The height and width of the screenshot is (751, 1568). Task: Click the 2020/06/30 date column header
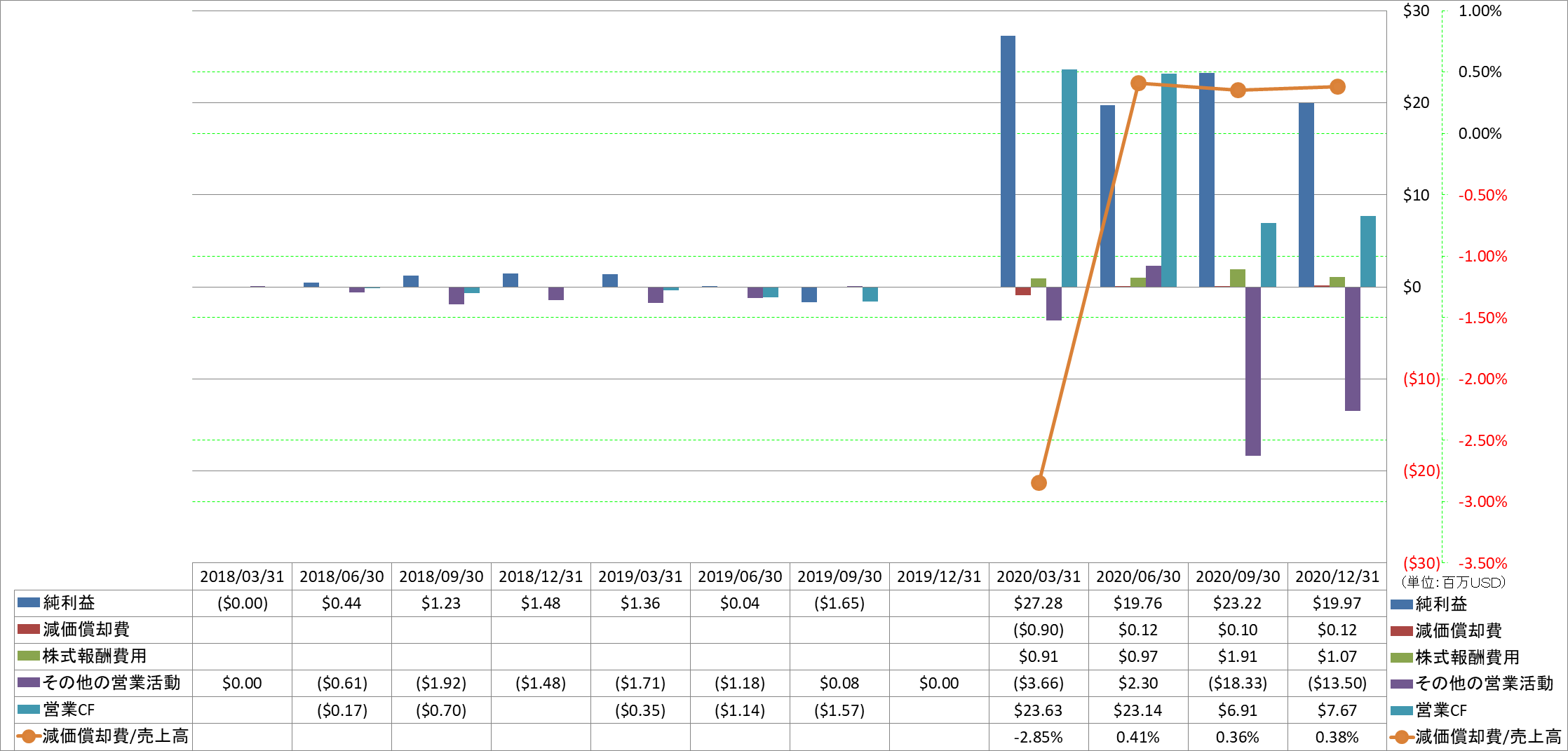pyautogui.click(x=1138, y=576)
